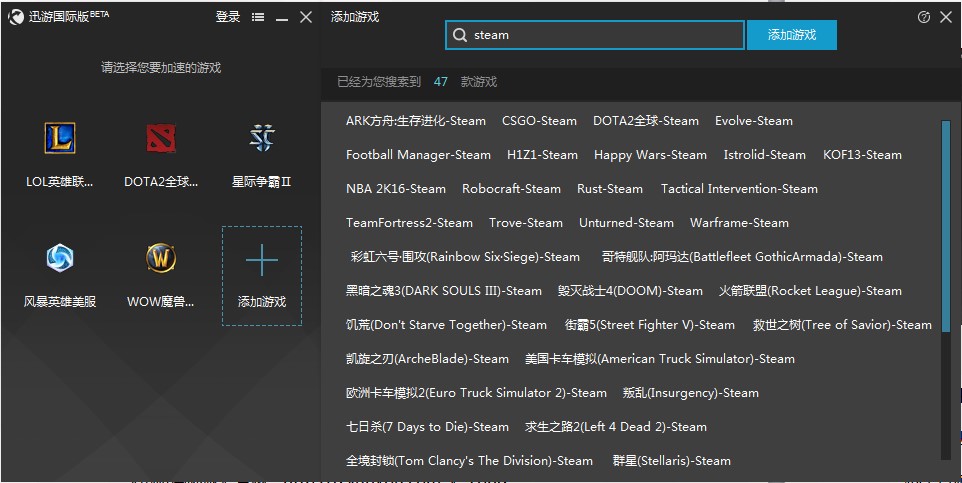This screenshot has height=483, width=962.
Task: Pick 欧洲卡车模拟2(Euro Truck Simulator 2)-Steam
Action: pyautogui.click(x=476, y=393)
